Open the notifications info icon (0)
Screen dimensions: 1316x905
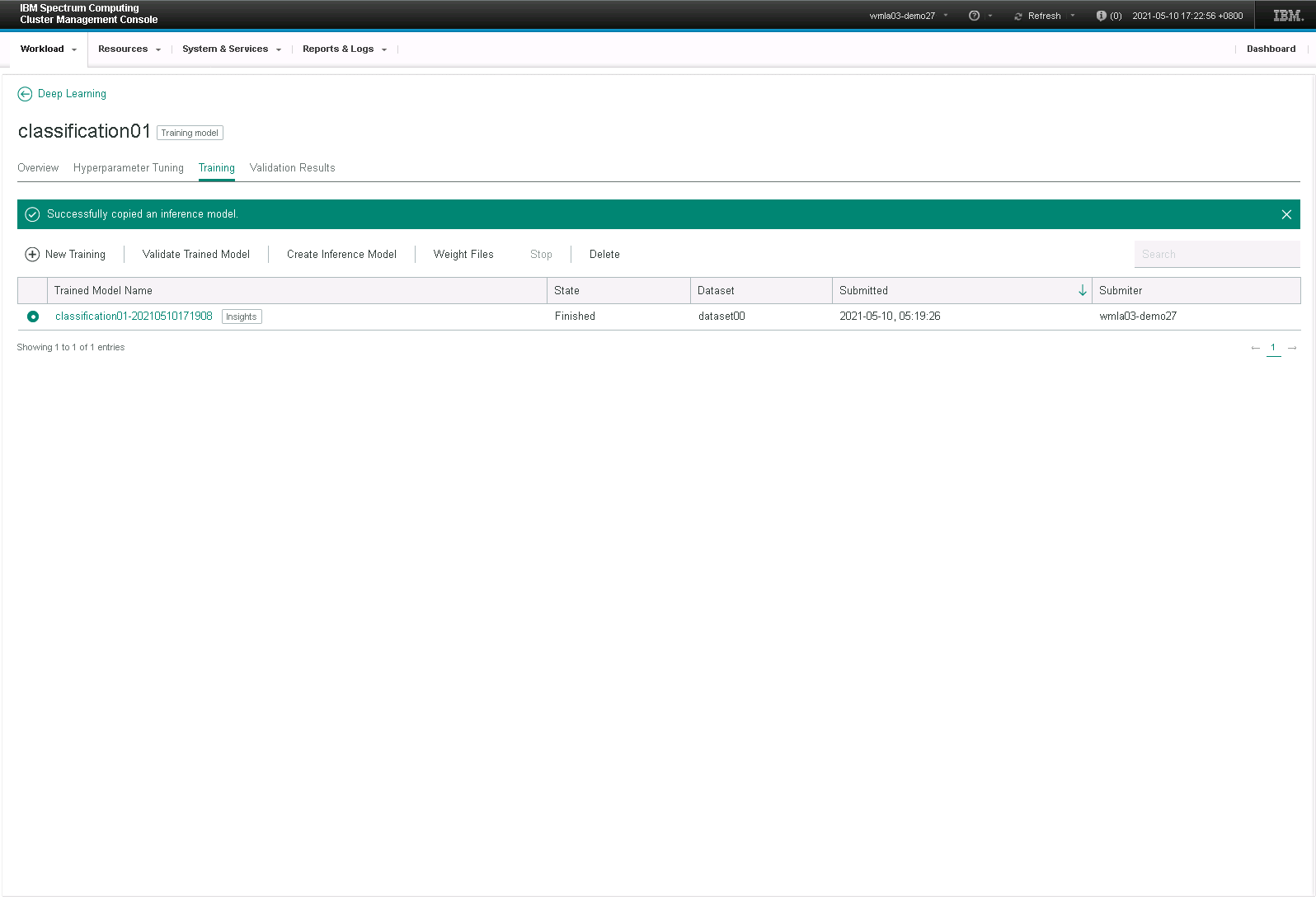pos(1101,16)
